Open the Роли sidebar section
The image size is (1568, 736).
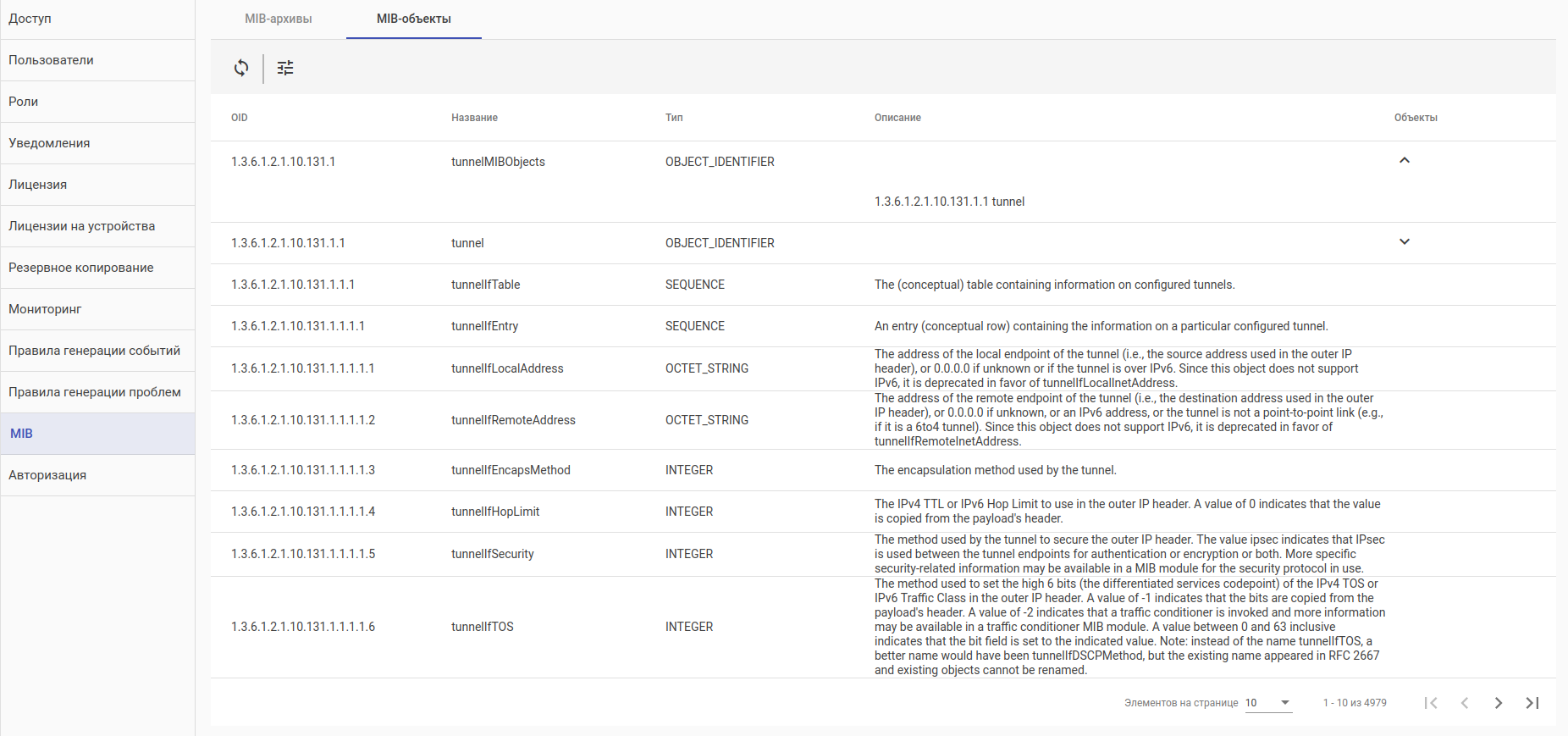[24, 102]
